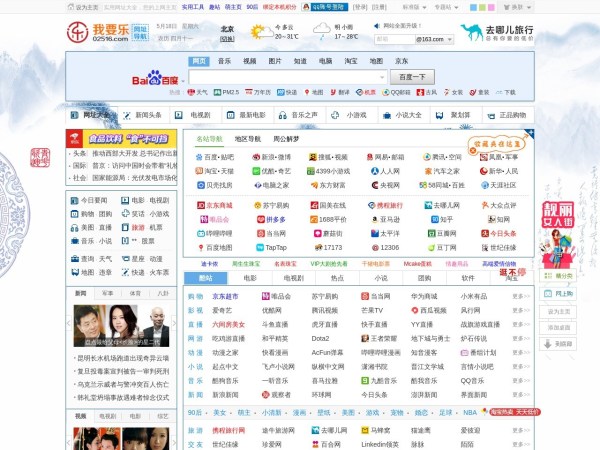
Task: Open the 快递 express tracking quick link
Action: click(x=287, y=92)
